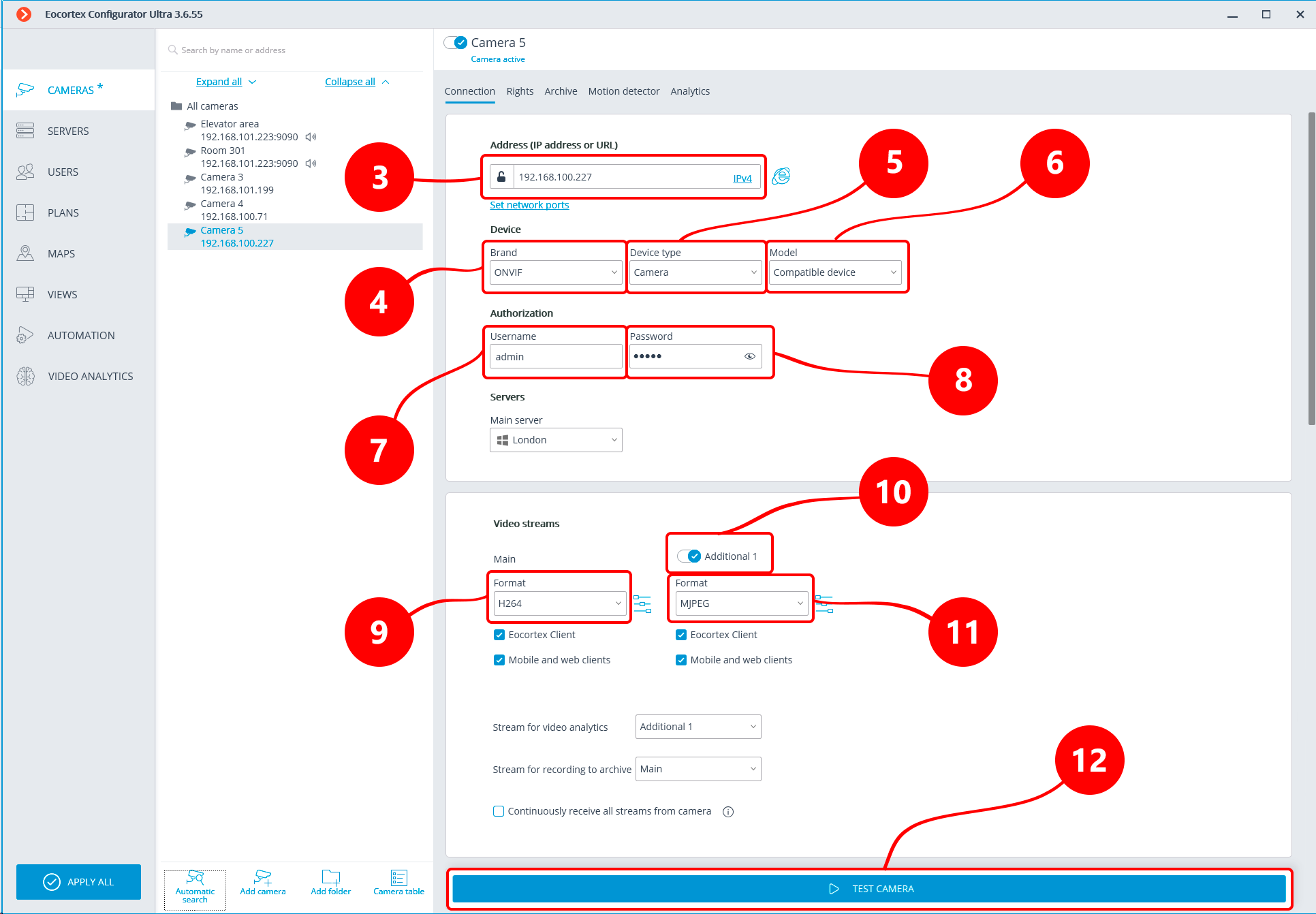Select Camera 5 in camera tree
1316x914 pixels.
pyautogui.click(x=295, y=236)
